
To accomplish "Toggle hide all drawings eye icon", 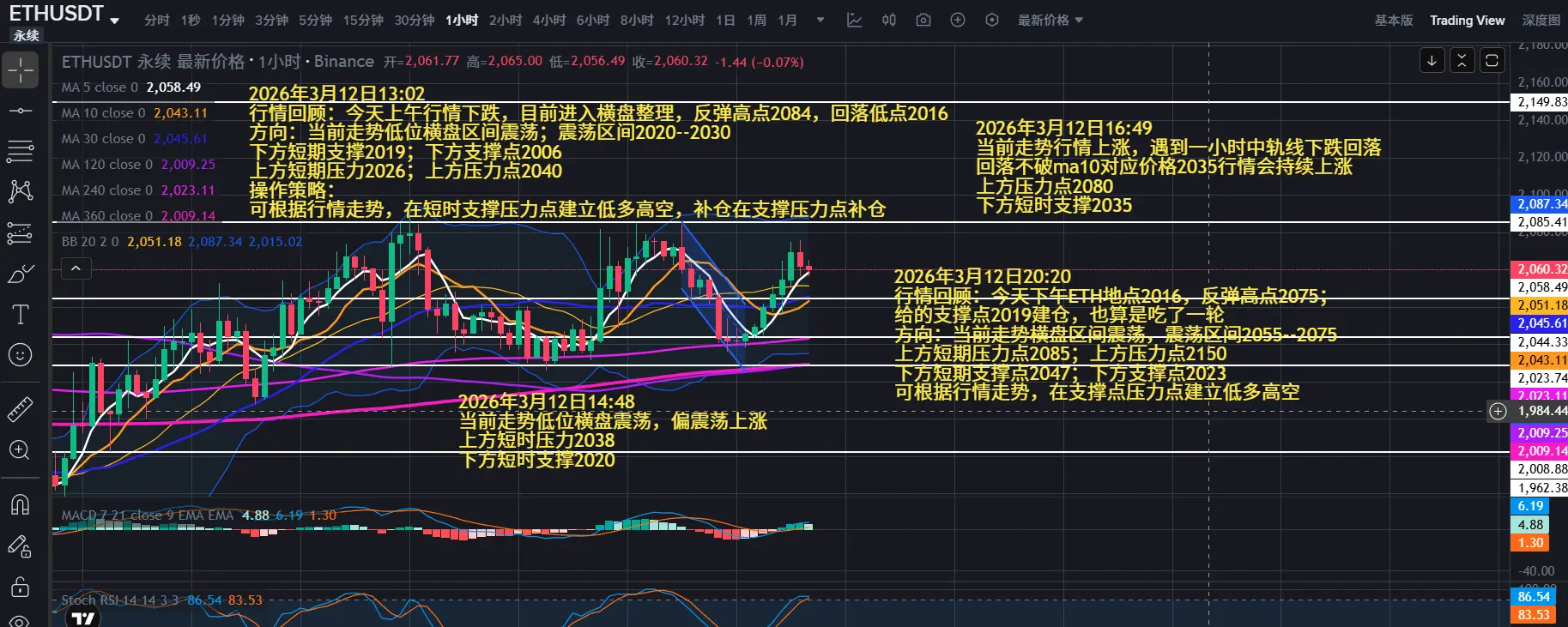I will 21,620.
